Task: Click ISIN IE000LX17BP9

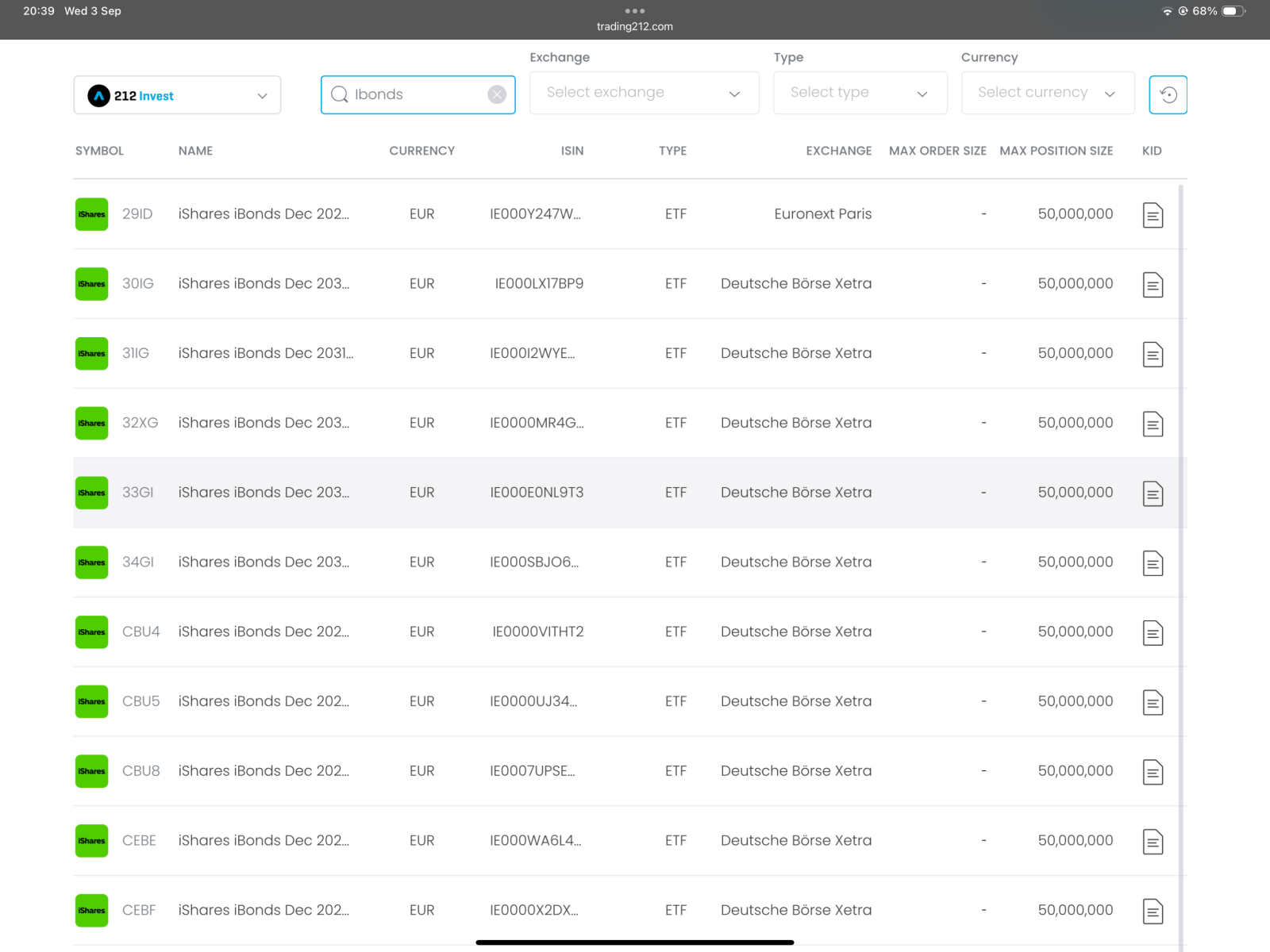Action: pos(539,284)
